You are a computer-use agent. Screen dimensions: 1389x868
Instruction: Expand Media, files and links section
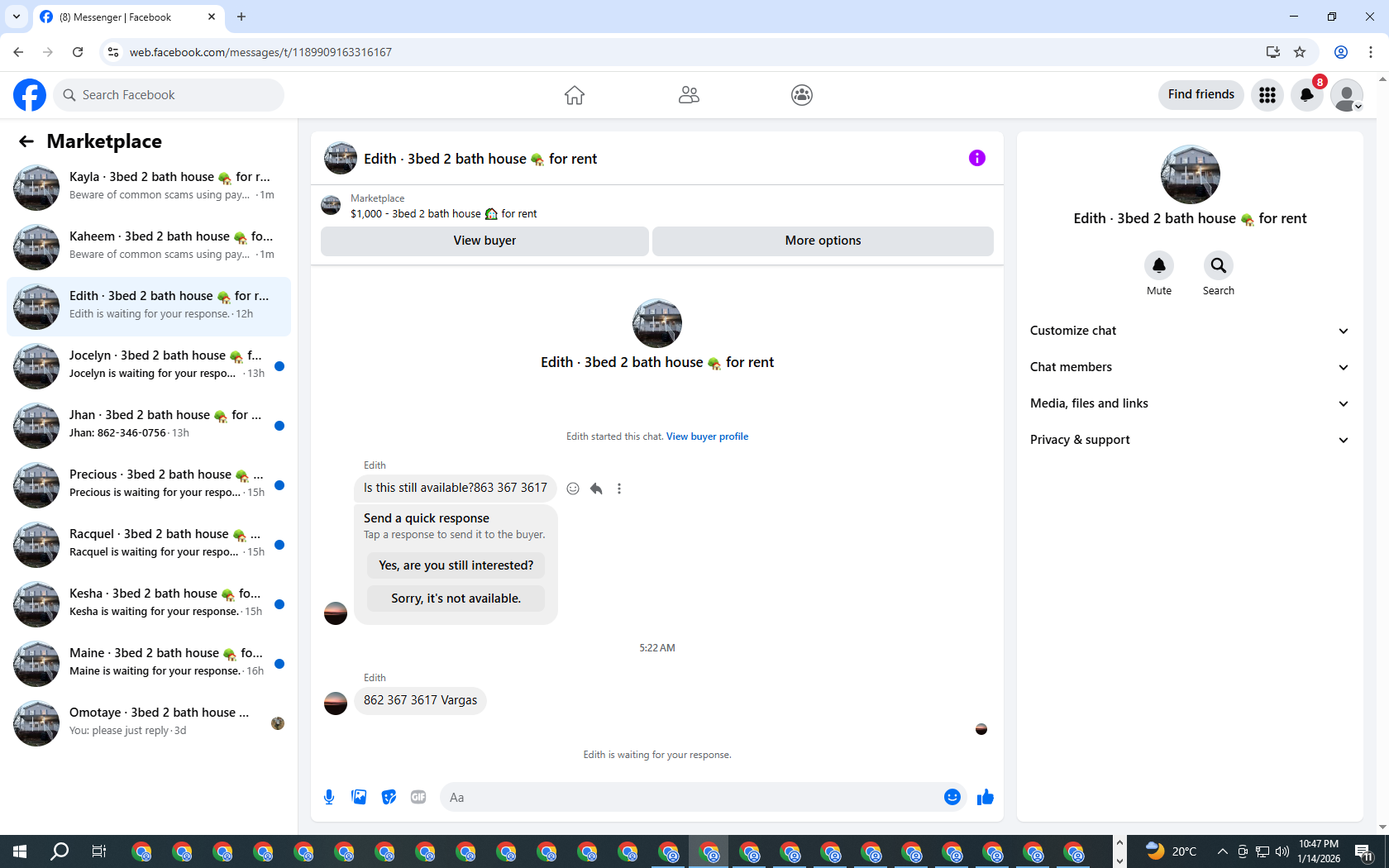pos(1190,403)
